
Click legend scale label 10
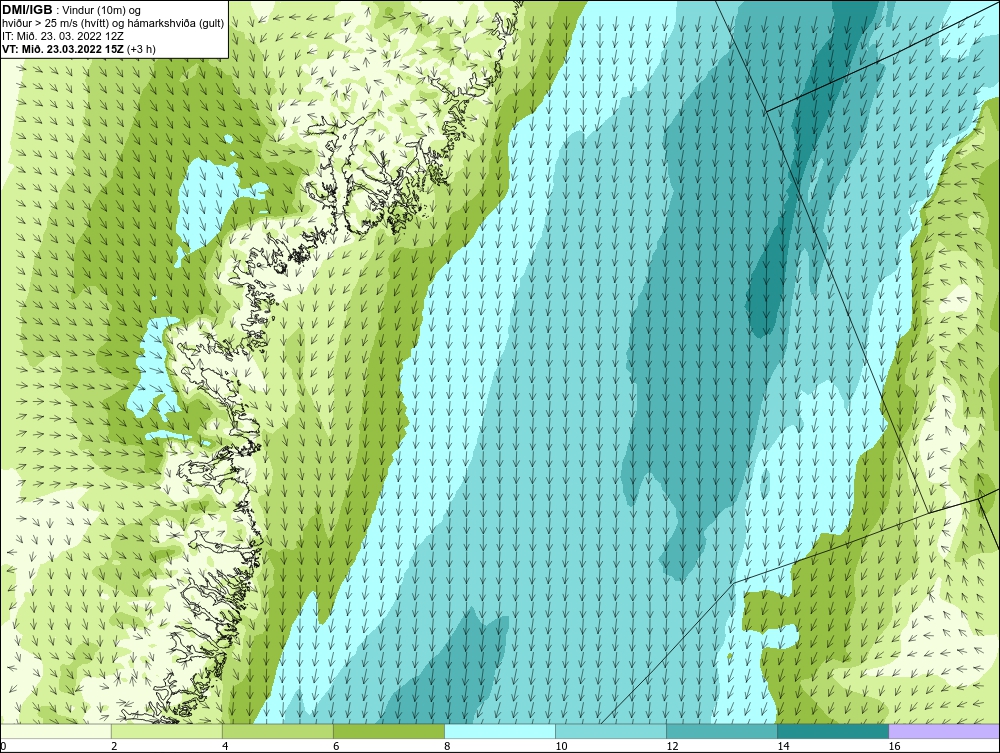click(561, 746)
